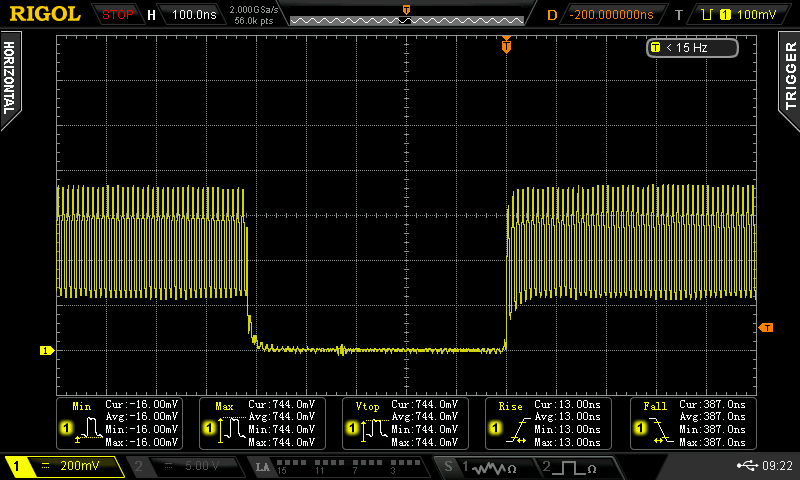Viewport: 800px width, 480px height.
Task: Click the RIGOL logo
Action: pos(45,15)
